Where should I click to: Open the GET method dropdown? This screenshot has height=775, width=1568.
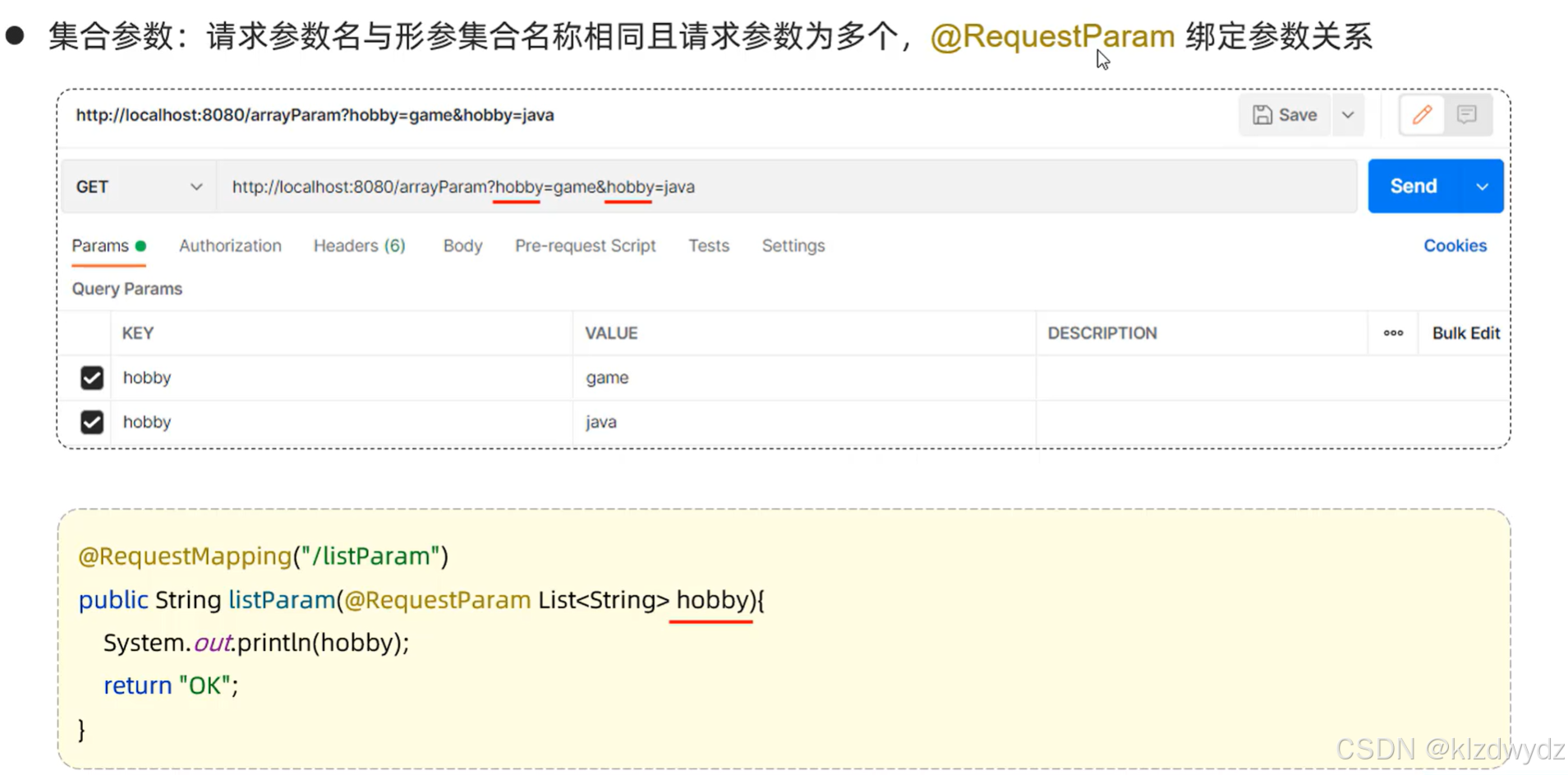[196, 186]
